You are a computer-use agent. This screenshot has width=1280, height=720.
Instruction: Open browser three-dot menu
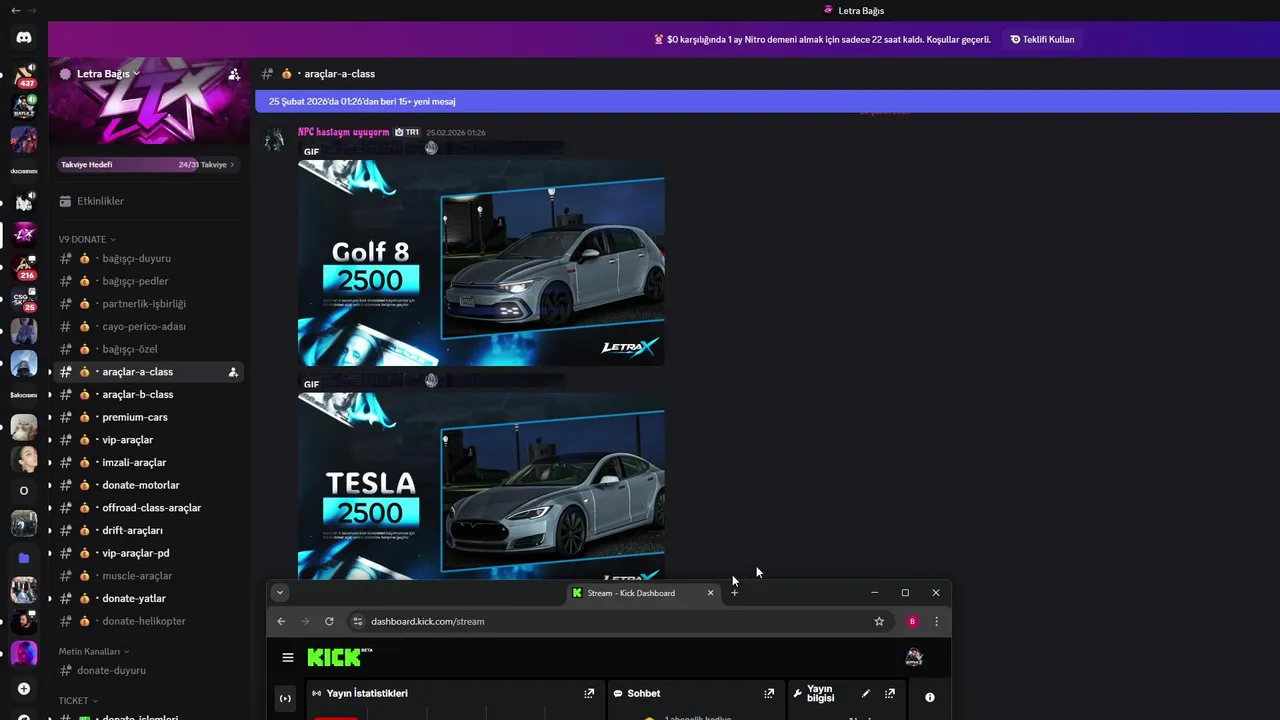(x=936, y=621)
